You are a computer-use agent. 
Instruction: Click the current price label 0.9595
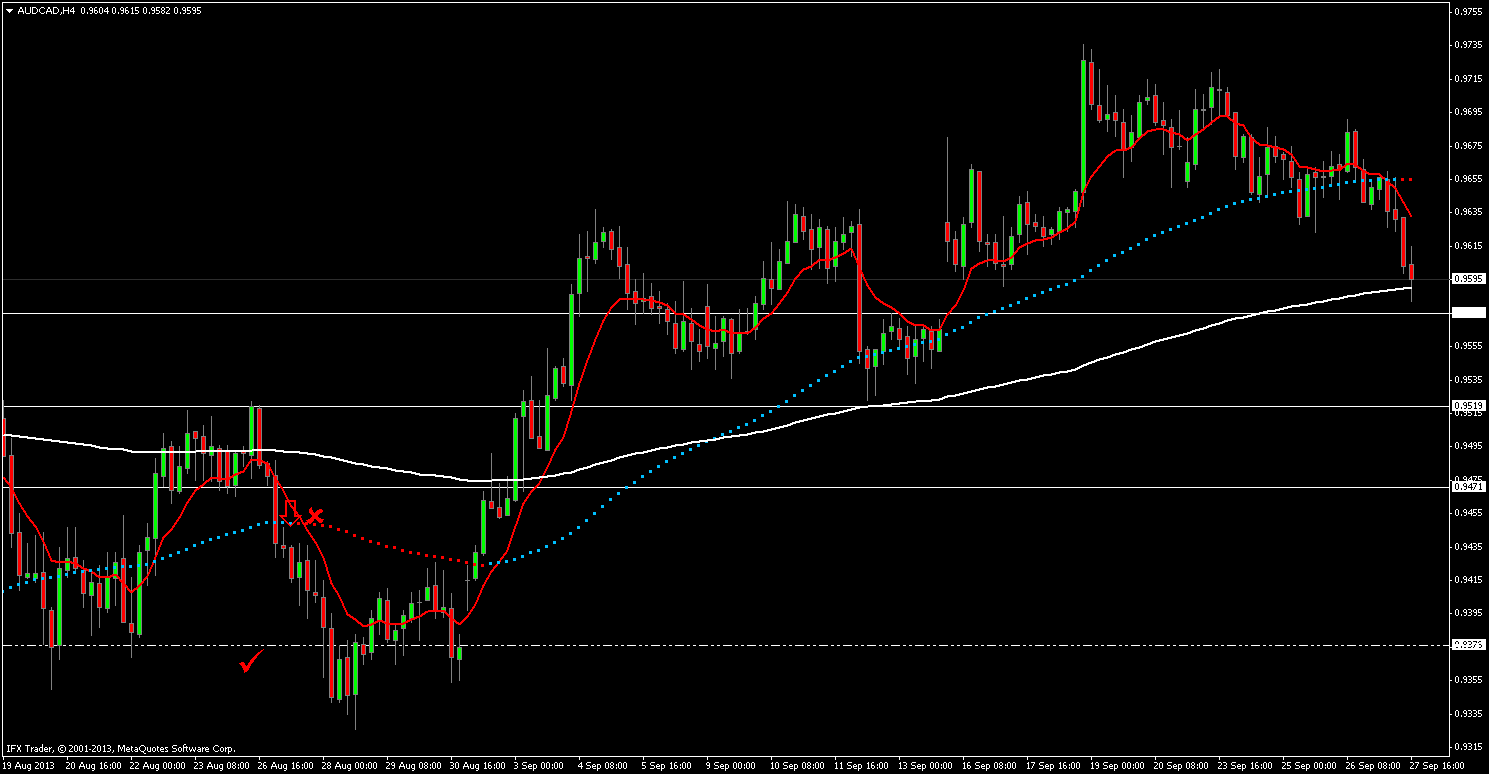[x=1467, y=279]
